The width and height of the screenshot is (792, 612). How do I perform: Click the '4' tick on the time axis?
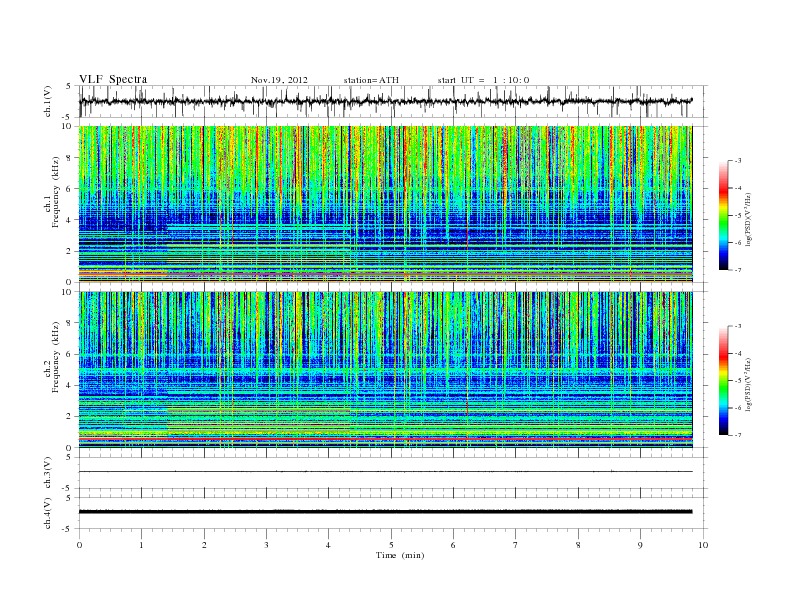328,545
